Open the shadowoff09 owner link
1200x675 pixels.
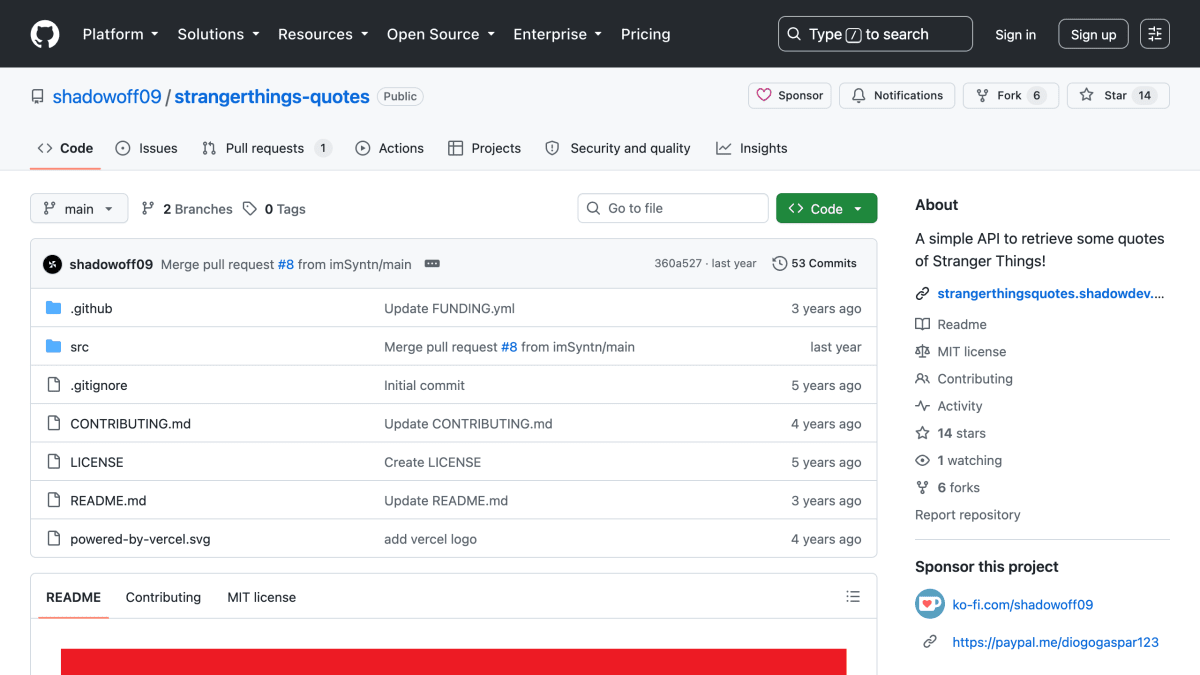(x=107, y=97)
